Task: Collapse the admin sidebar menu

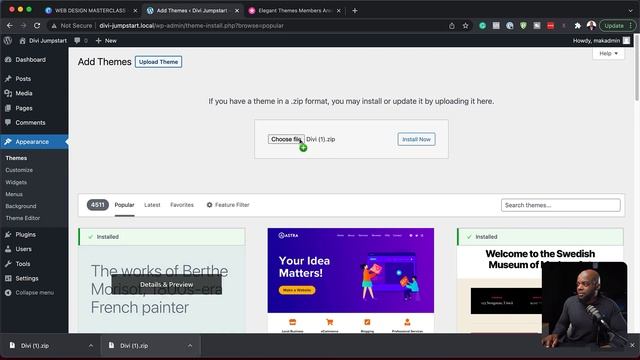Action: [34, 293]
